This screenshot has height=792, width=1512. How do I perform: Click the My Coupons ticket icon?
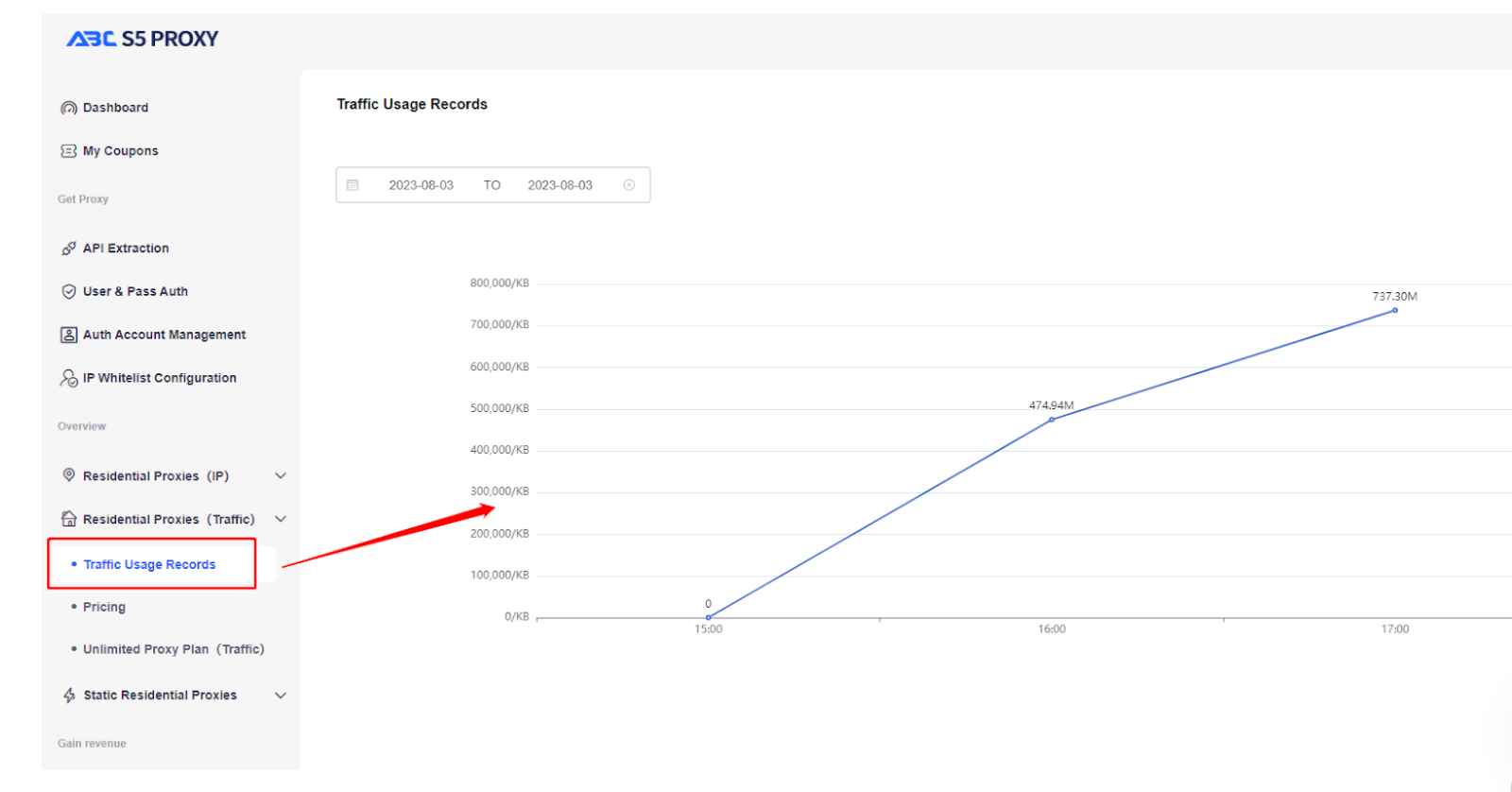(x=69, y=151)
